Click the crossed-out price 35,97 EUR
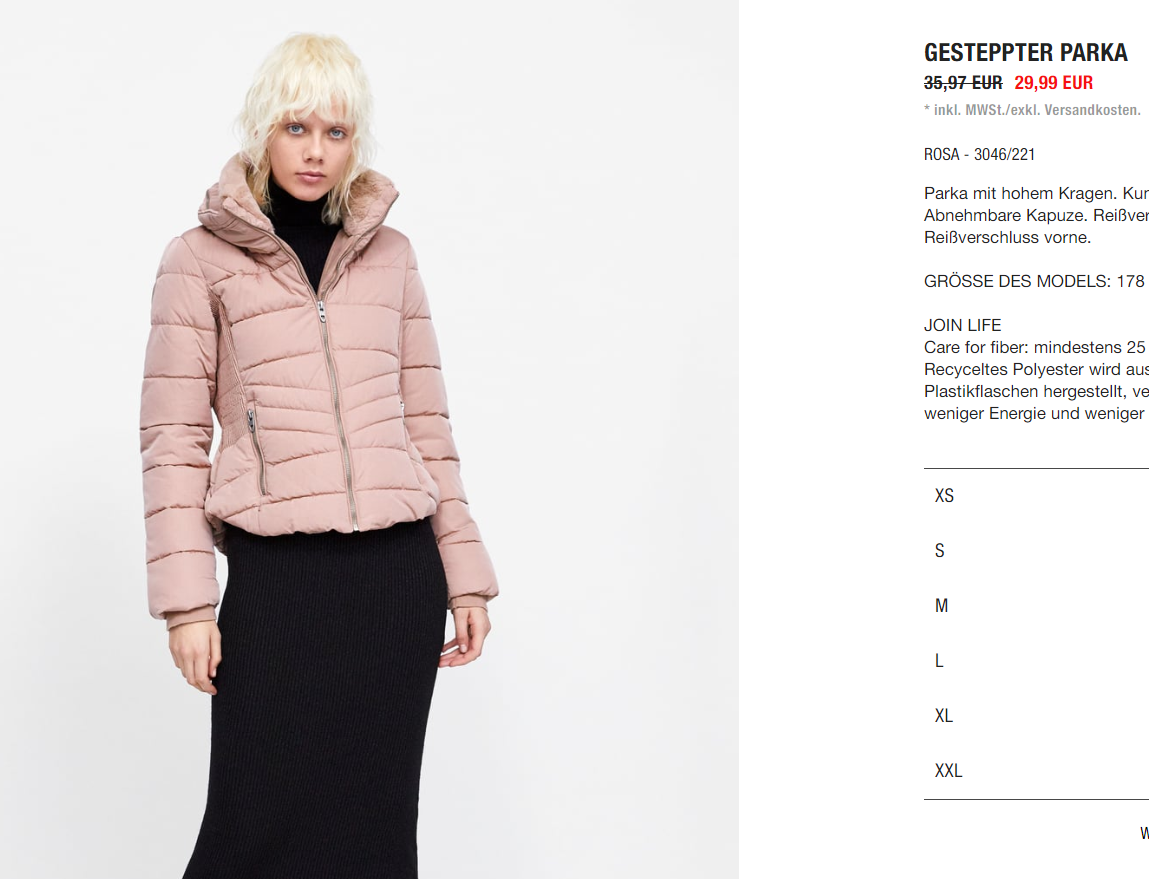The height and width of the screenshot is (879, 1149). [x=963, y=83]
